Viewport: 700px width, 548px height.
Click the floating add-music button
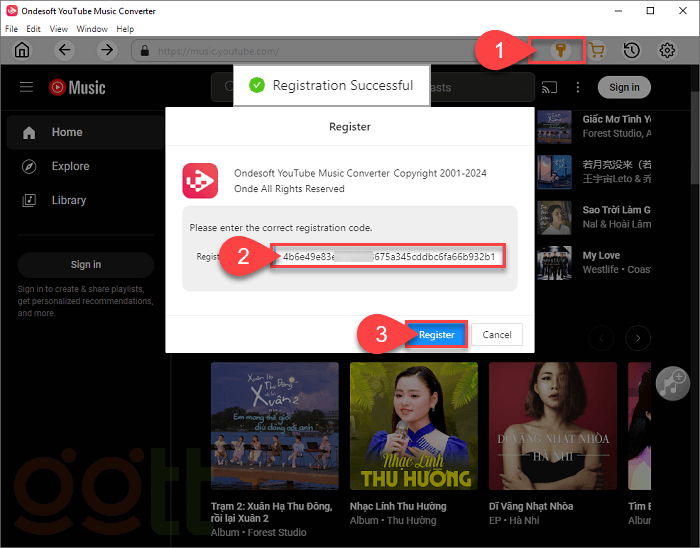point(671,381)
